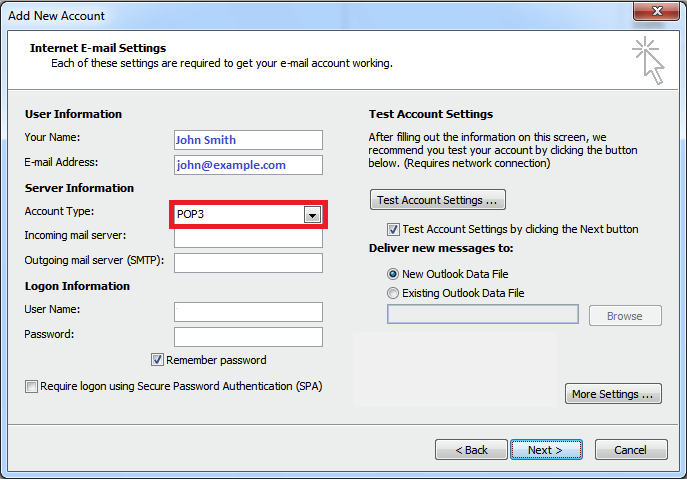
Task: Go to the Next step
Action: [546, 450]
